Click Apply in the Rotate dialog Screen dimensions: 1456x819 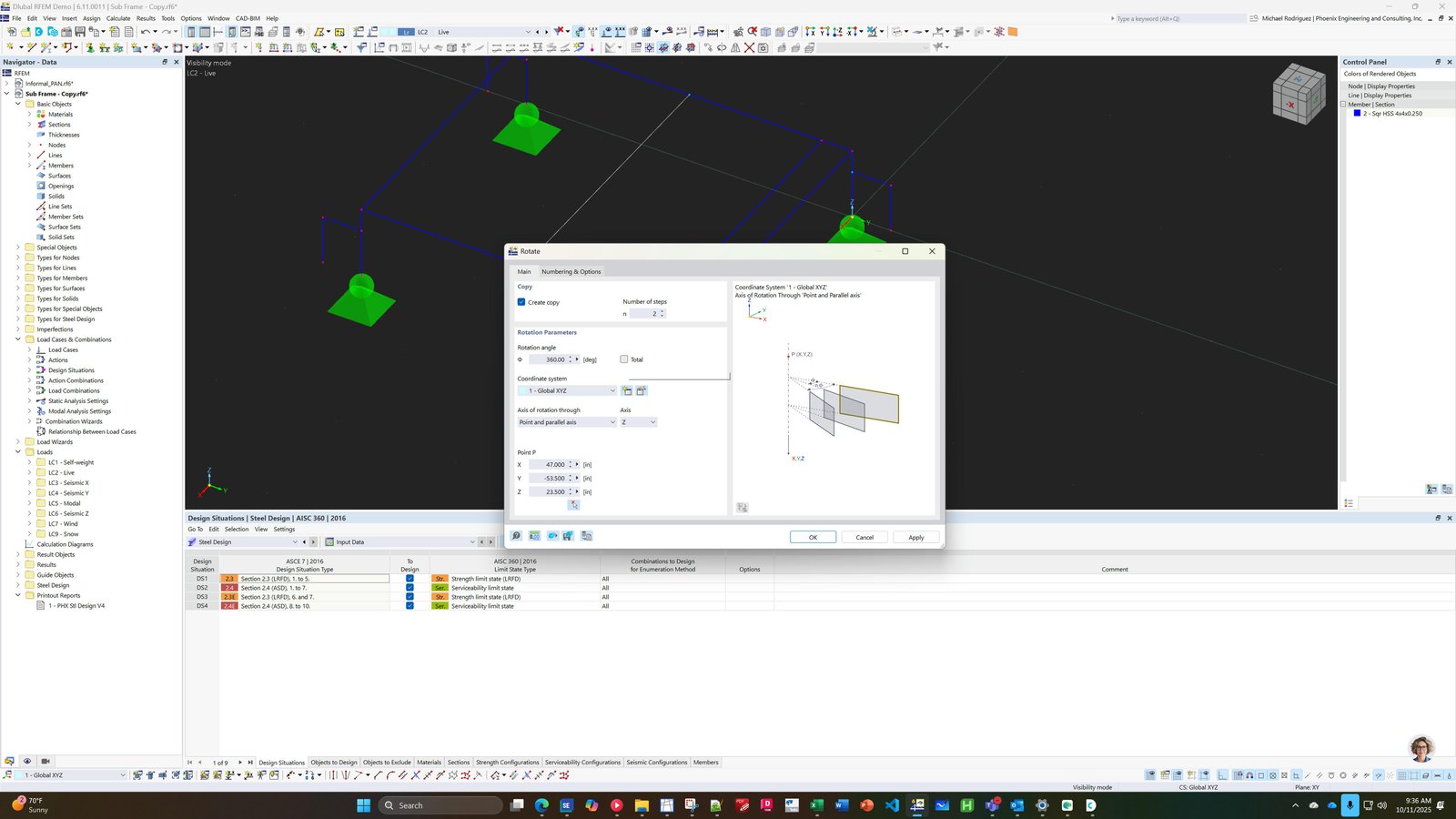tap(916, 537)
